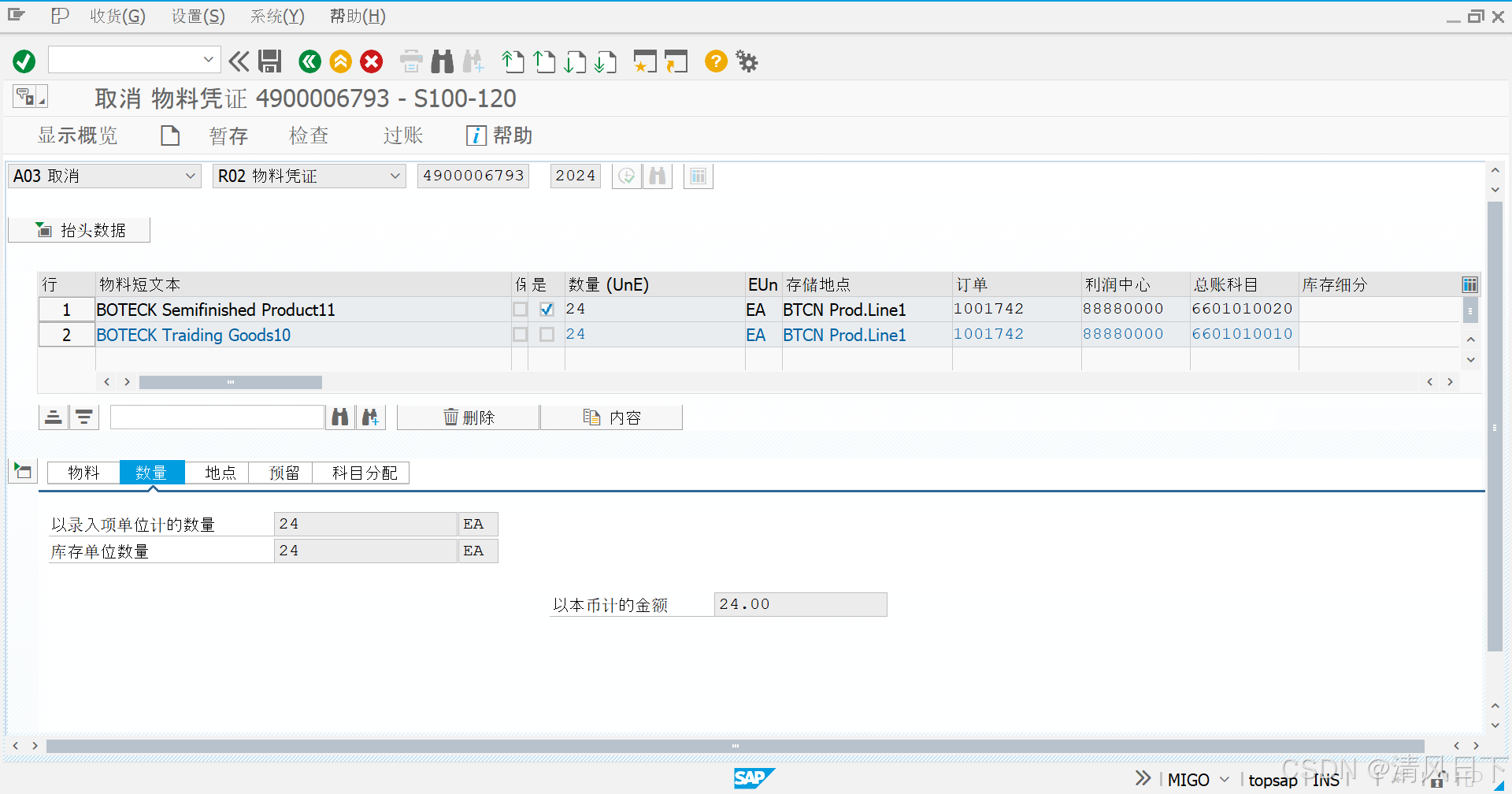Click the red Cancel X icon

[x=372, y=61]
